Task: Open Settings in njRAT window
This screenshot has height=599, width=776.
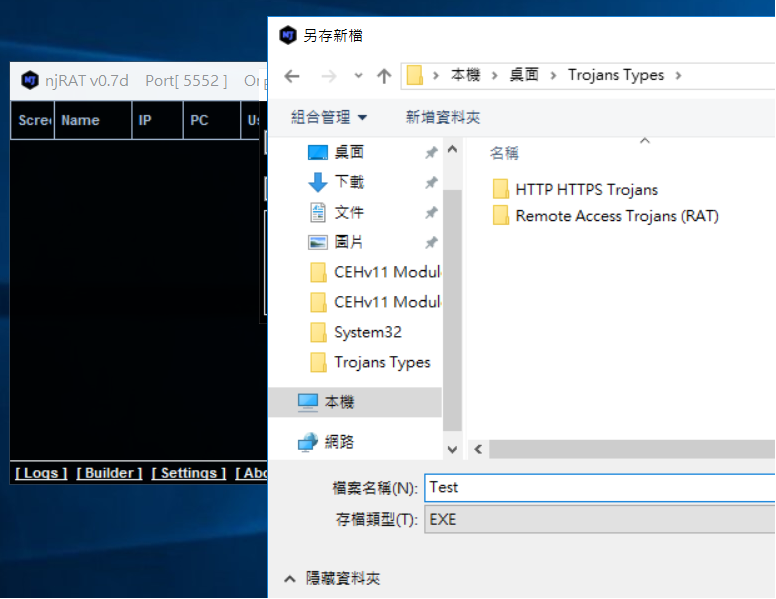Action: point(189,473)
